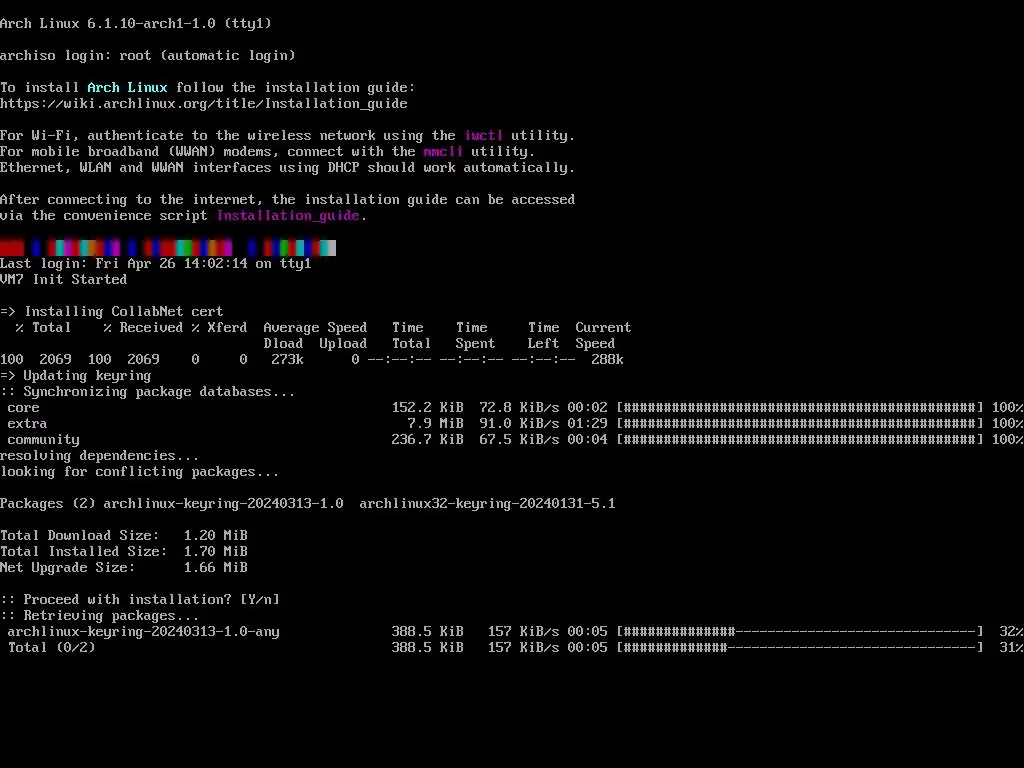Click the extra repository progress bar

point(799,423)
